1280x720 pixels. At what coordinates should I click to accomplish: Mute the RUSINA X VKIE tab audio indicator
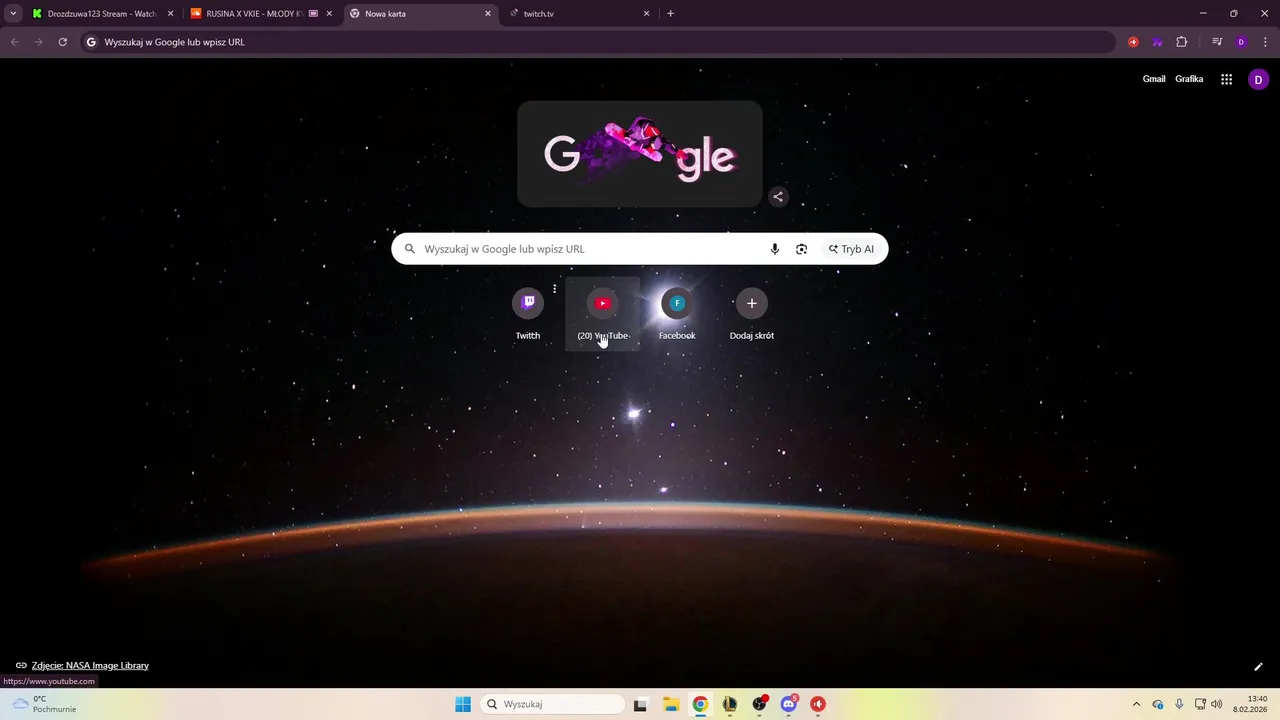pyautogui.click(x=314, y=14)
